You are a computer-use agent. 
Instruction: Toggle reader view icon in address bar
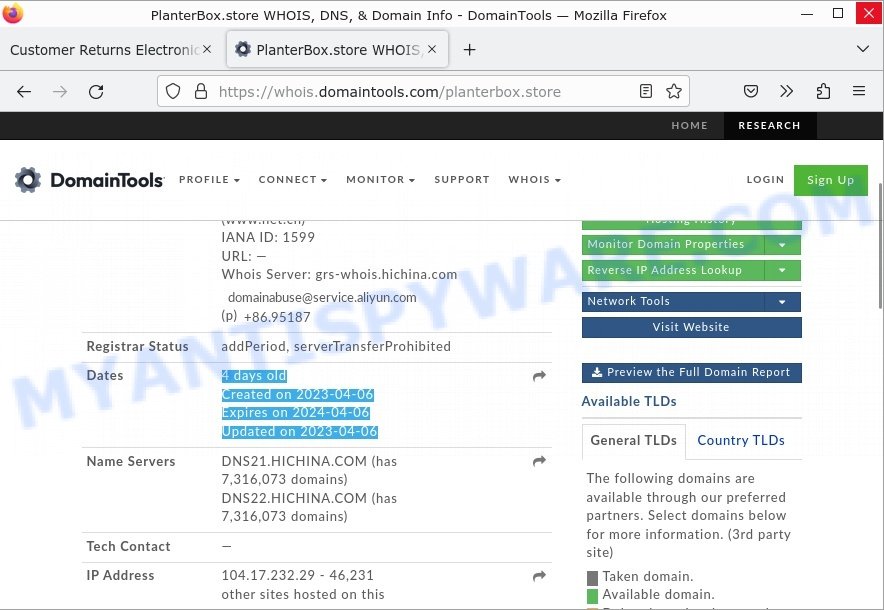click(x=646, y=91)
